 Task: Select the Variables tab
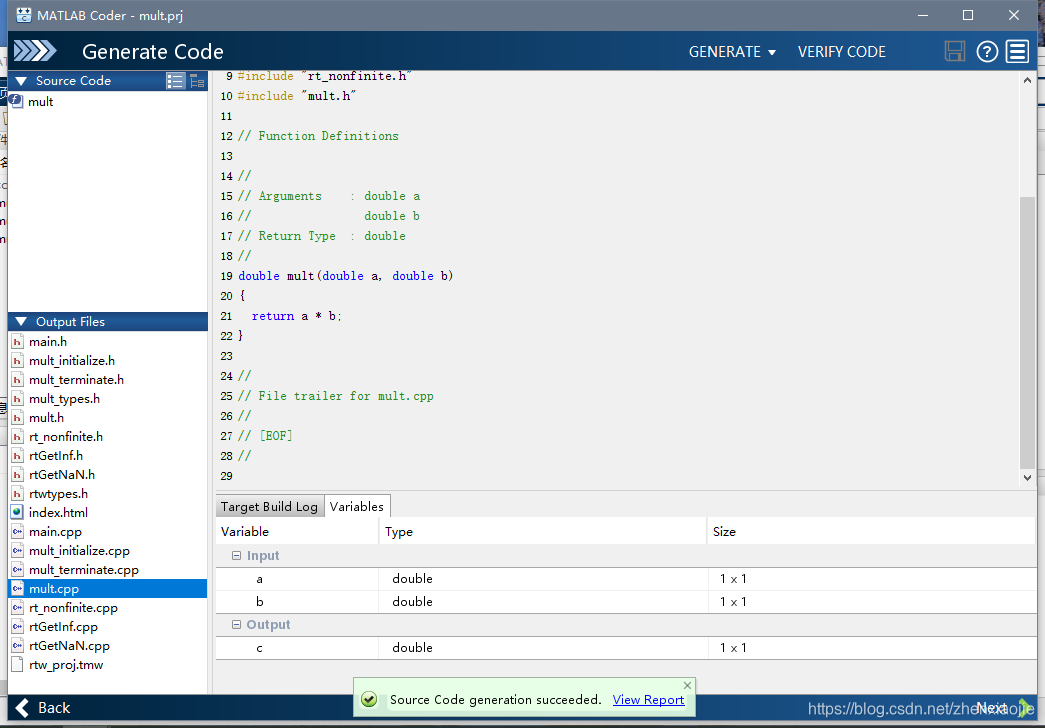pyautogui.click(x=357, y=506)
